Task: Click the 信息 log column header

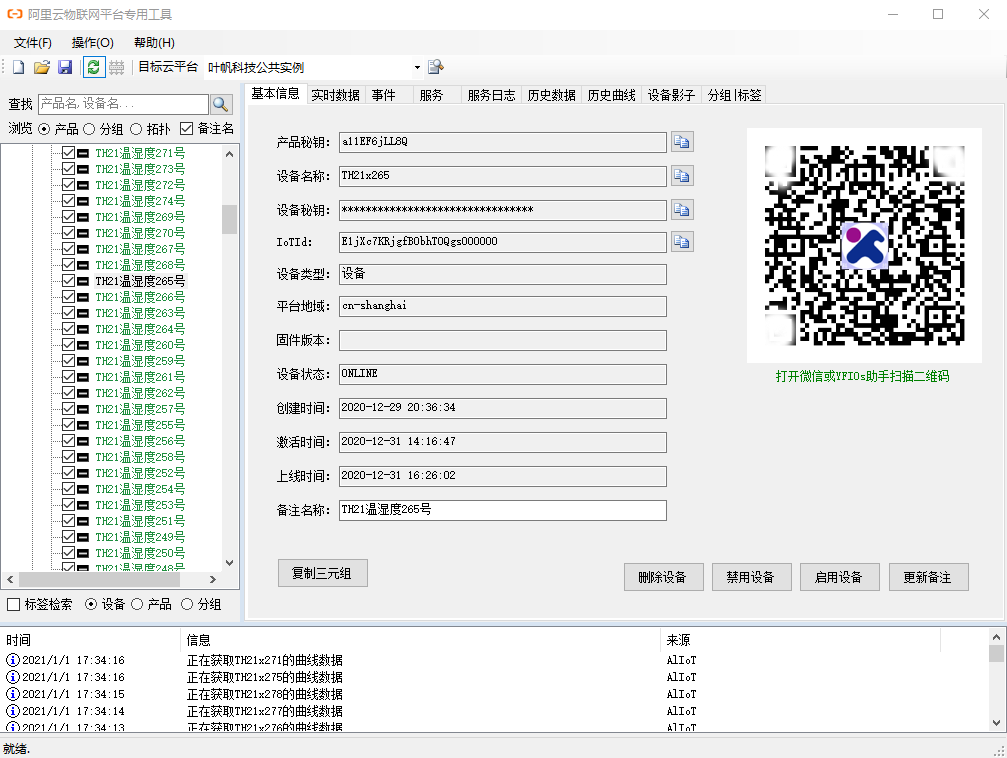Action: click(421, 640)
